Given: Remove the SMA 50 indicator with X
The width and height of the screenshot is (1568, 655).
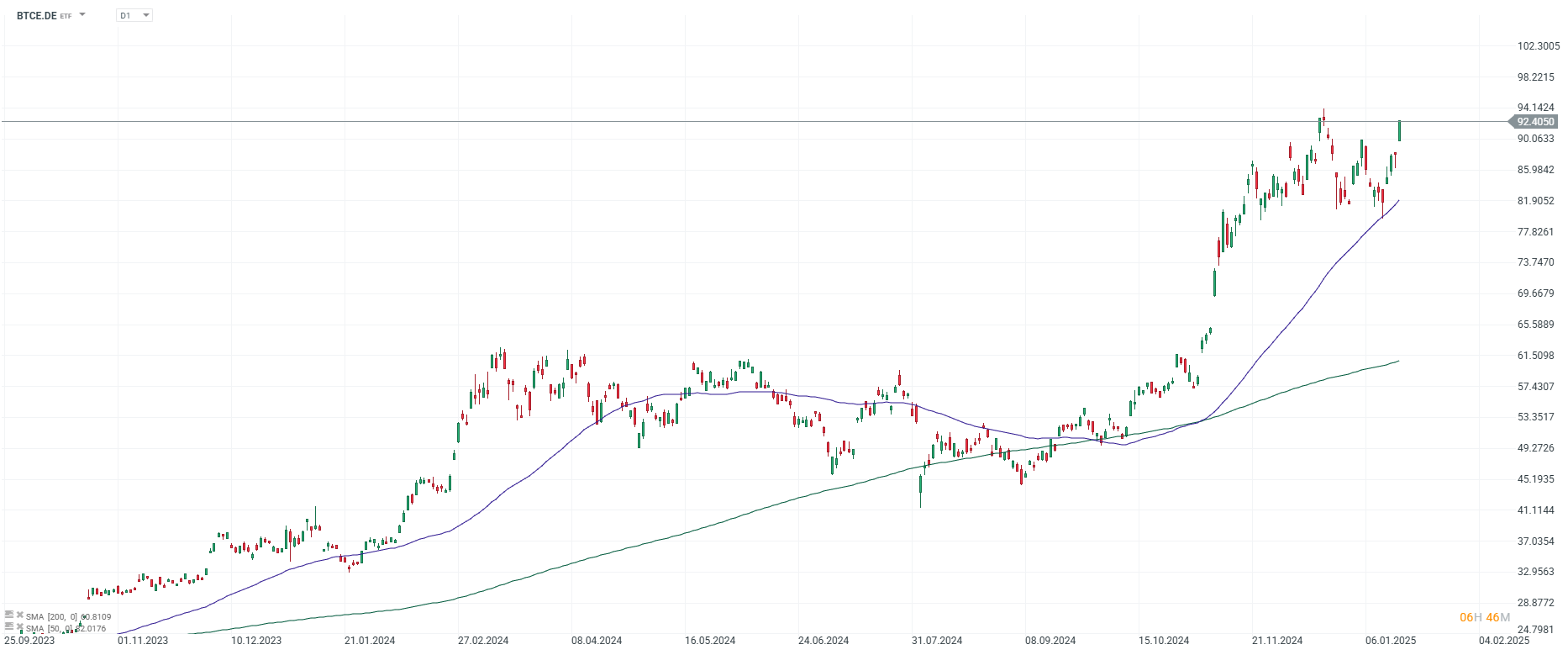Looking at the screenshot, I should click(19, 627).
